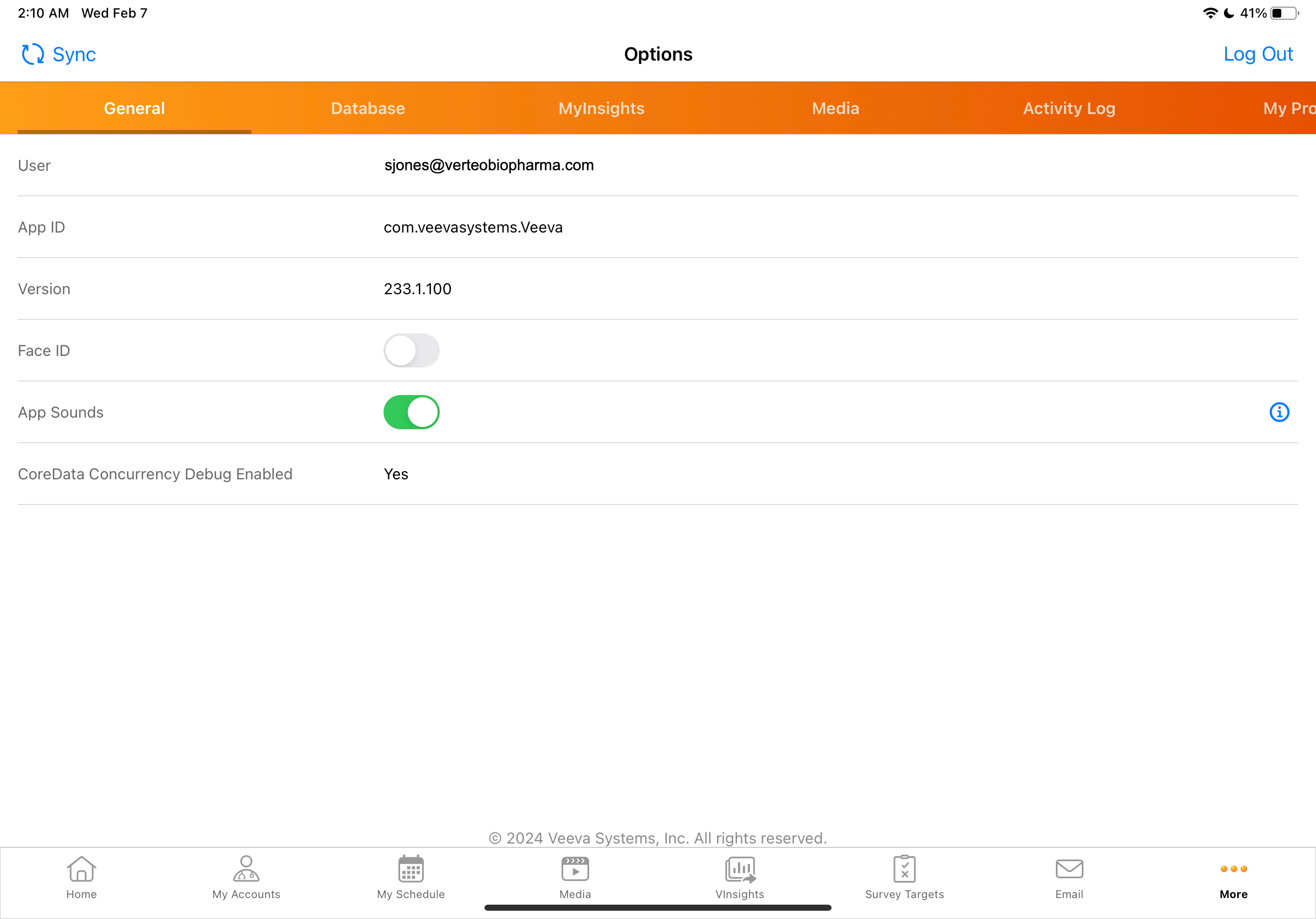Screen dimensions: 1316x919
Task: Tap the Sync refresh icon
Action: point(33,55)
